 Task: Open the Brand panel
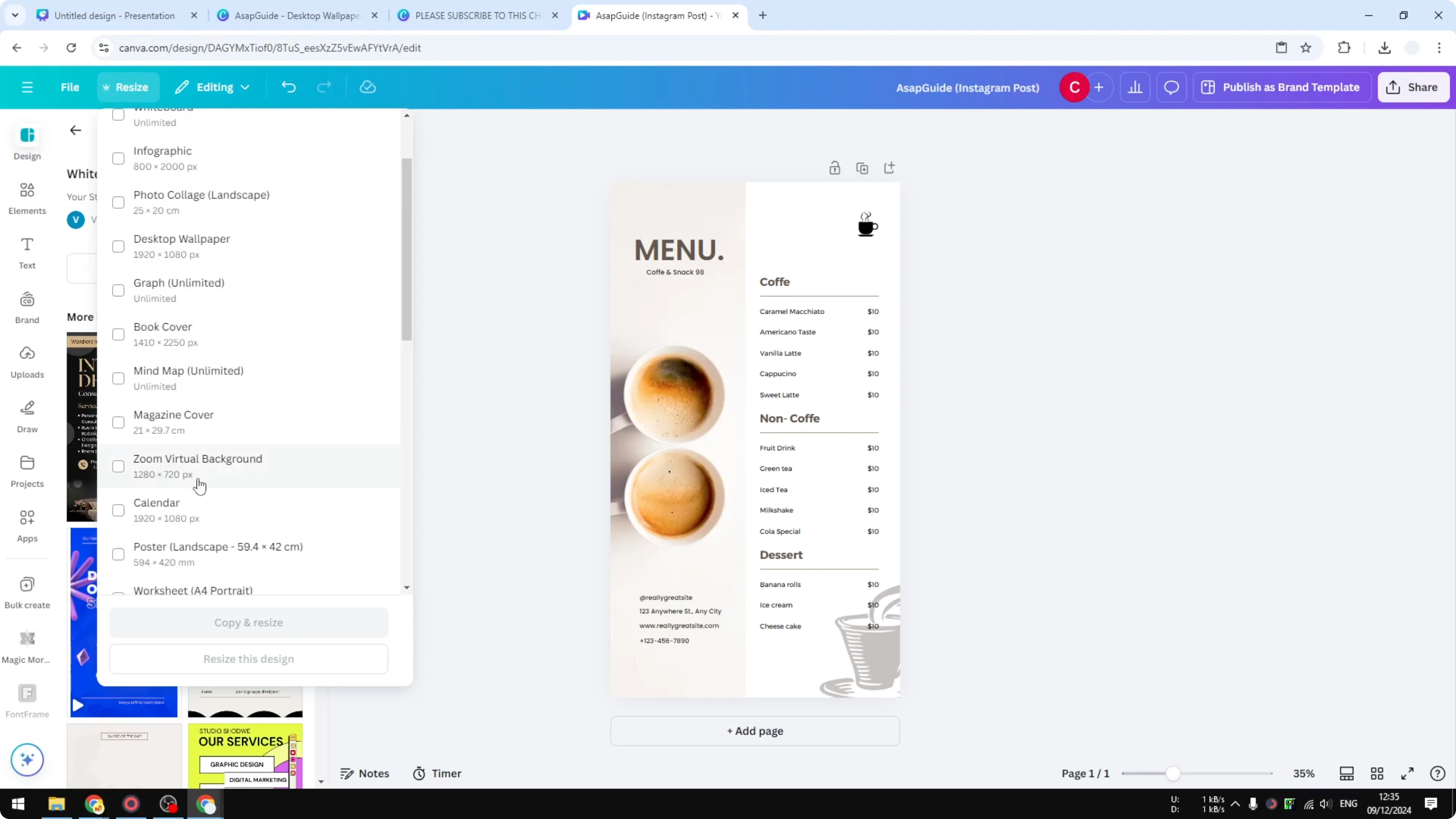click(27, 307)
